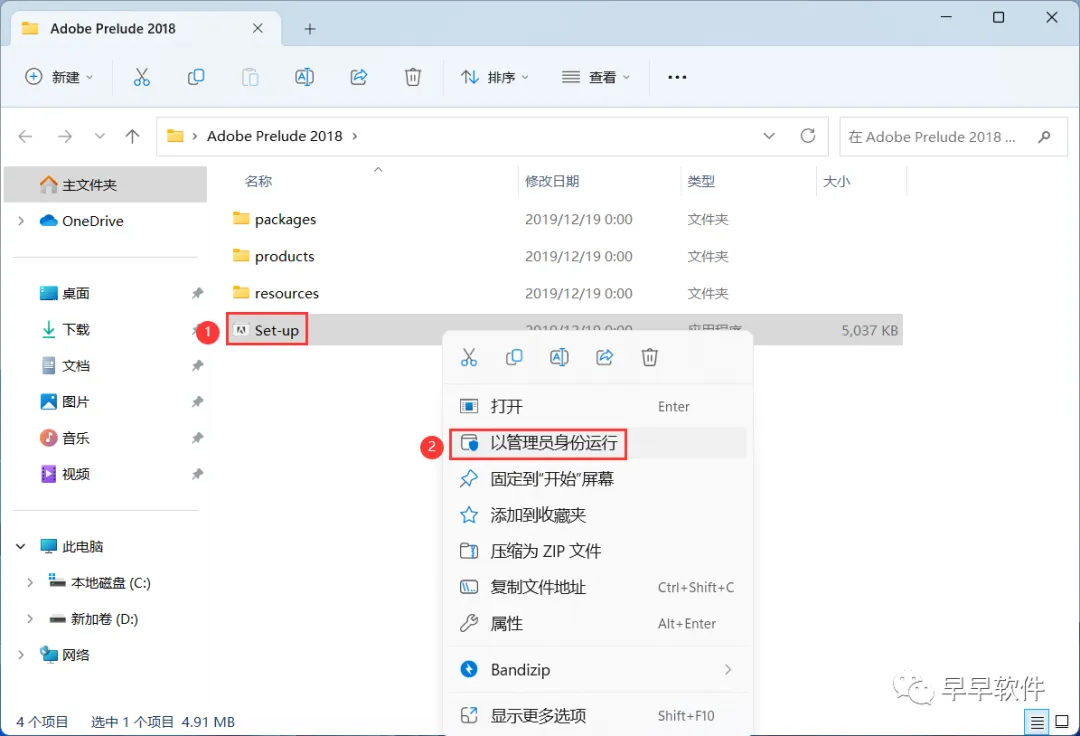Image resolution: width=1080 pixels, height=736 pixels.
Task: Expand the Bandizip submenu arrow
Action: pyautogui.click(x=728, y=670)
